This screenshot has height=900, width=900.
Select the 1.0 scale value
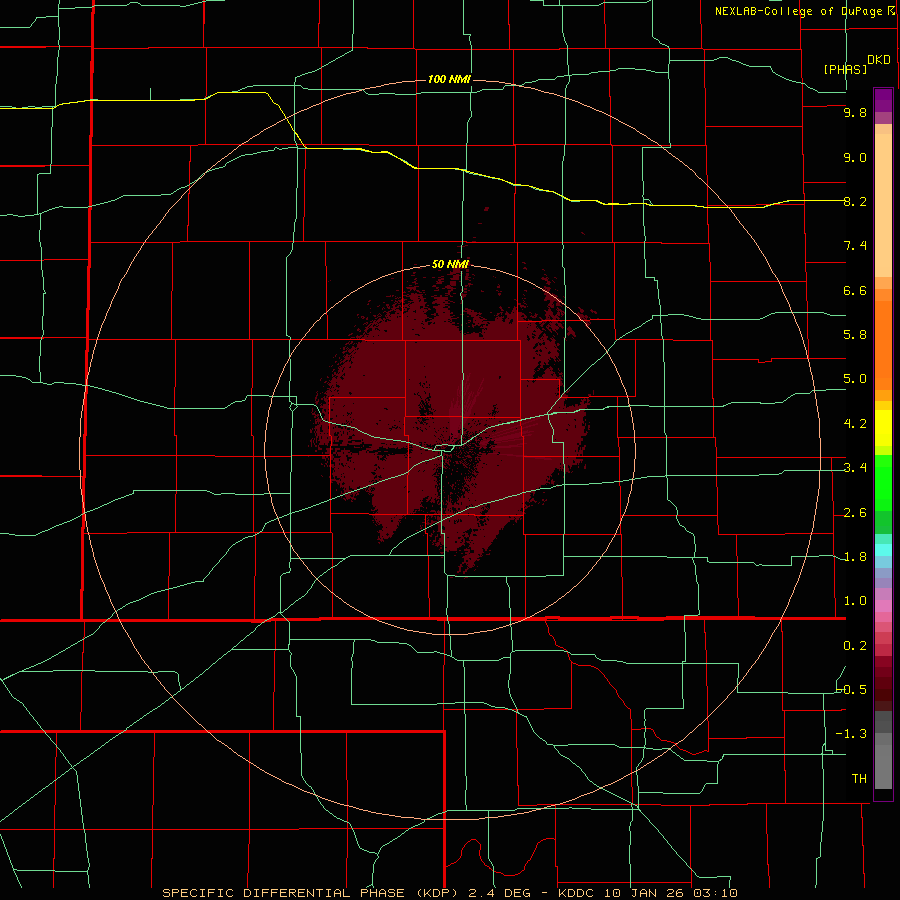[855, 601]
